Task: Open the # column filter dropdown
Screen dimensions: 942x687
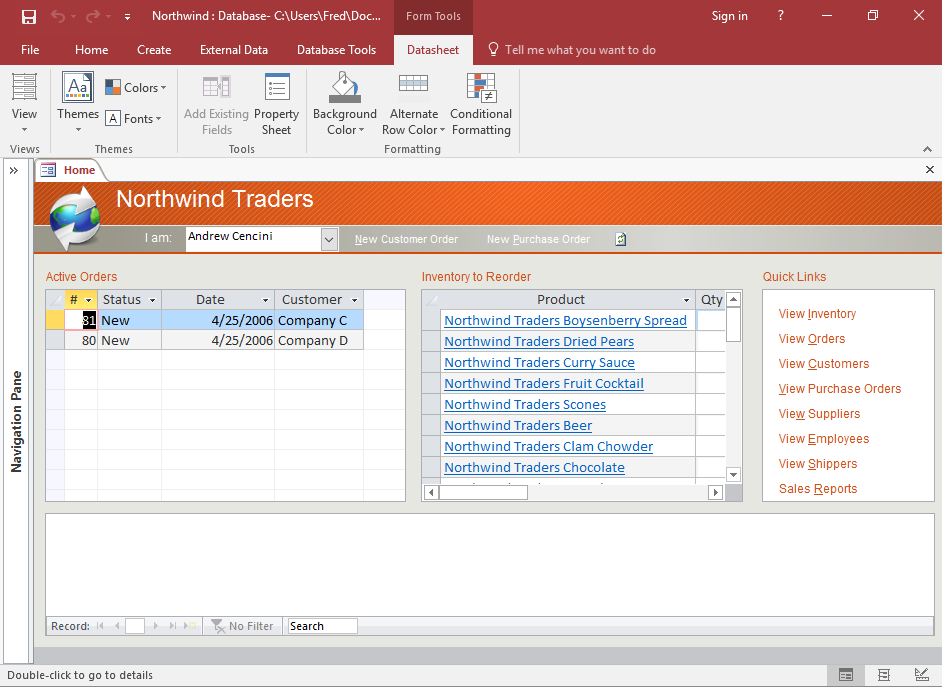Action: coord(89,300)
